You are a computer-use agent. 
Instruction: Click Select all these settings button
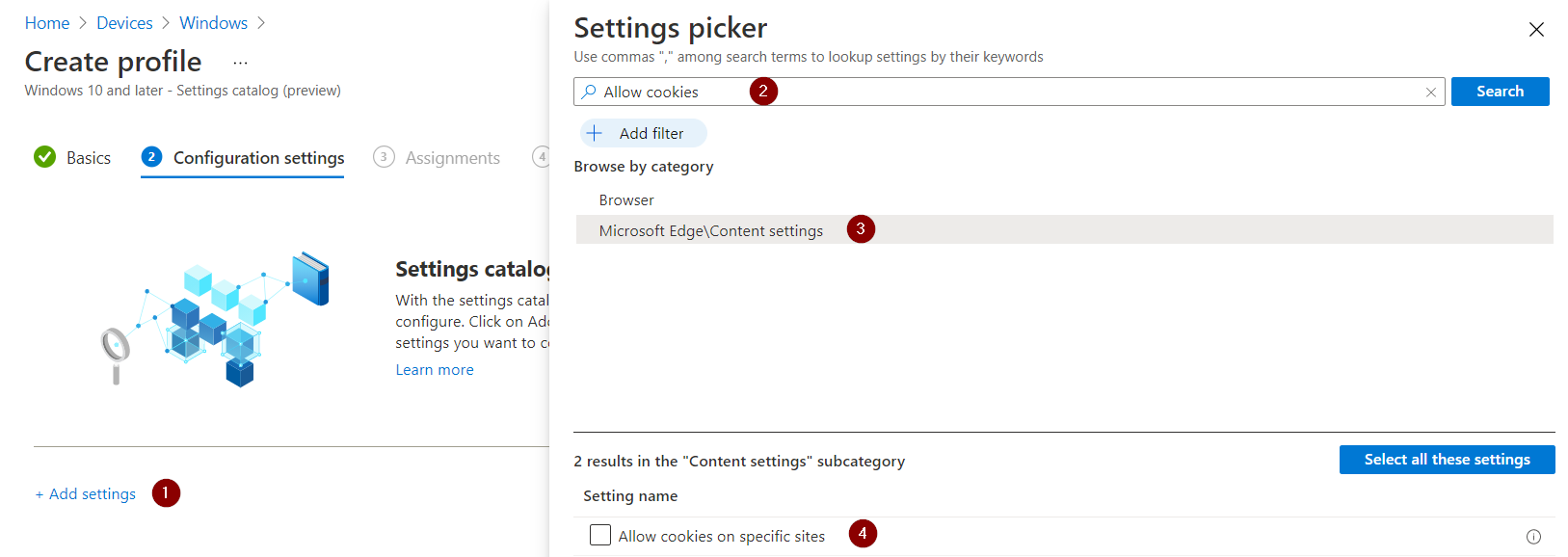click(x=1447, y=460)
